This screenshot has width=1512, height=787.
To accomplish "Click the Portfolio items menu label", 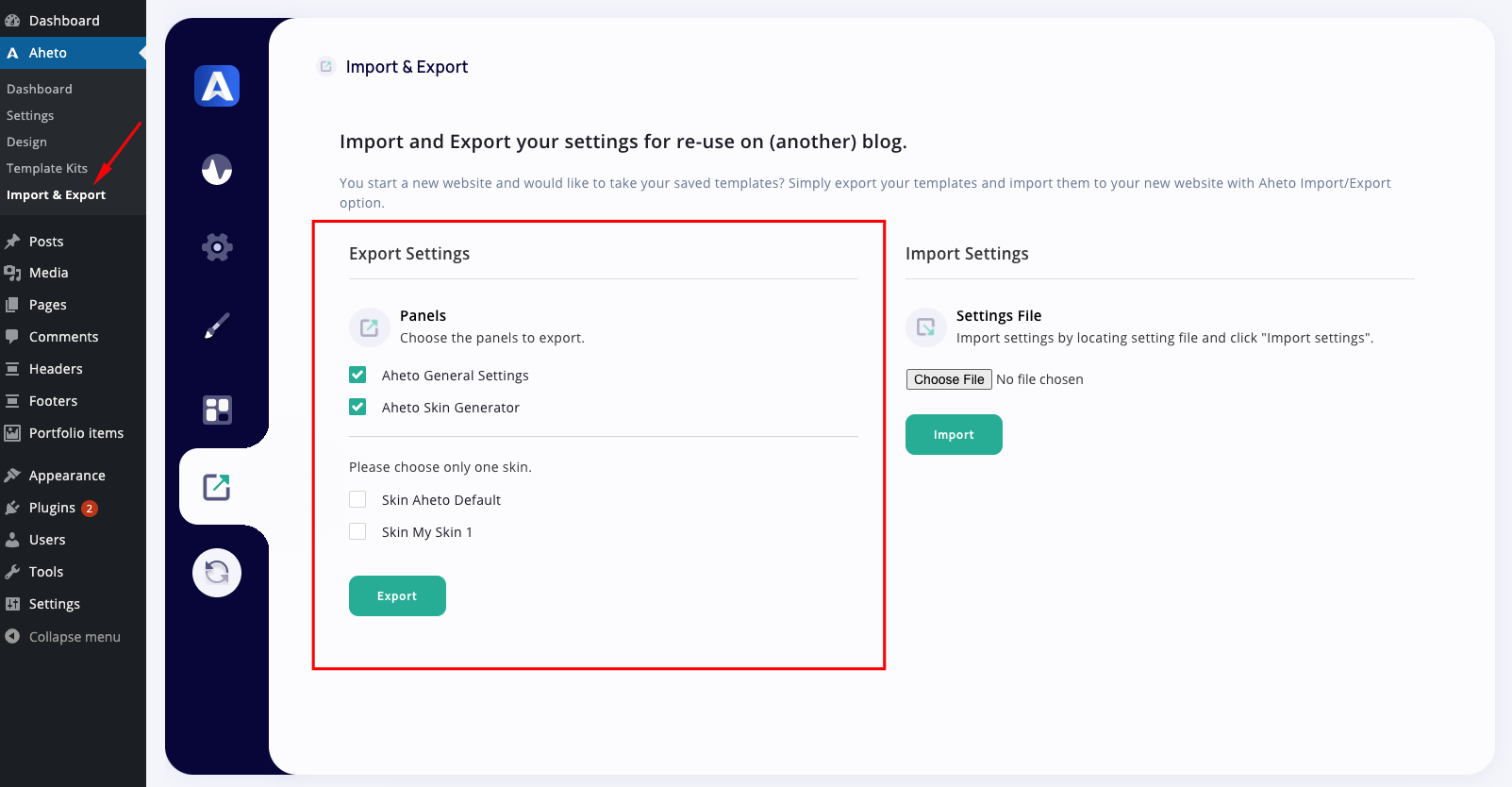I will coord(76,433).
